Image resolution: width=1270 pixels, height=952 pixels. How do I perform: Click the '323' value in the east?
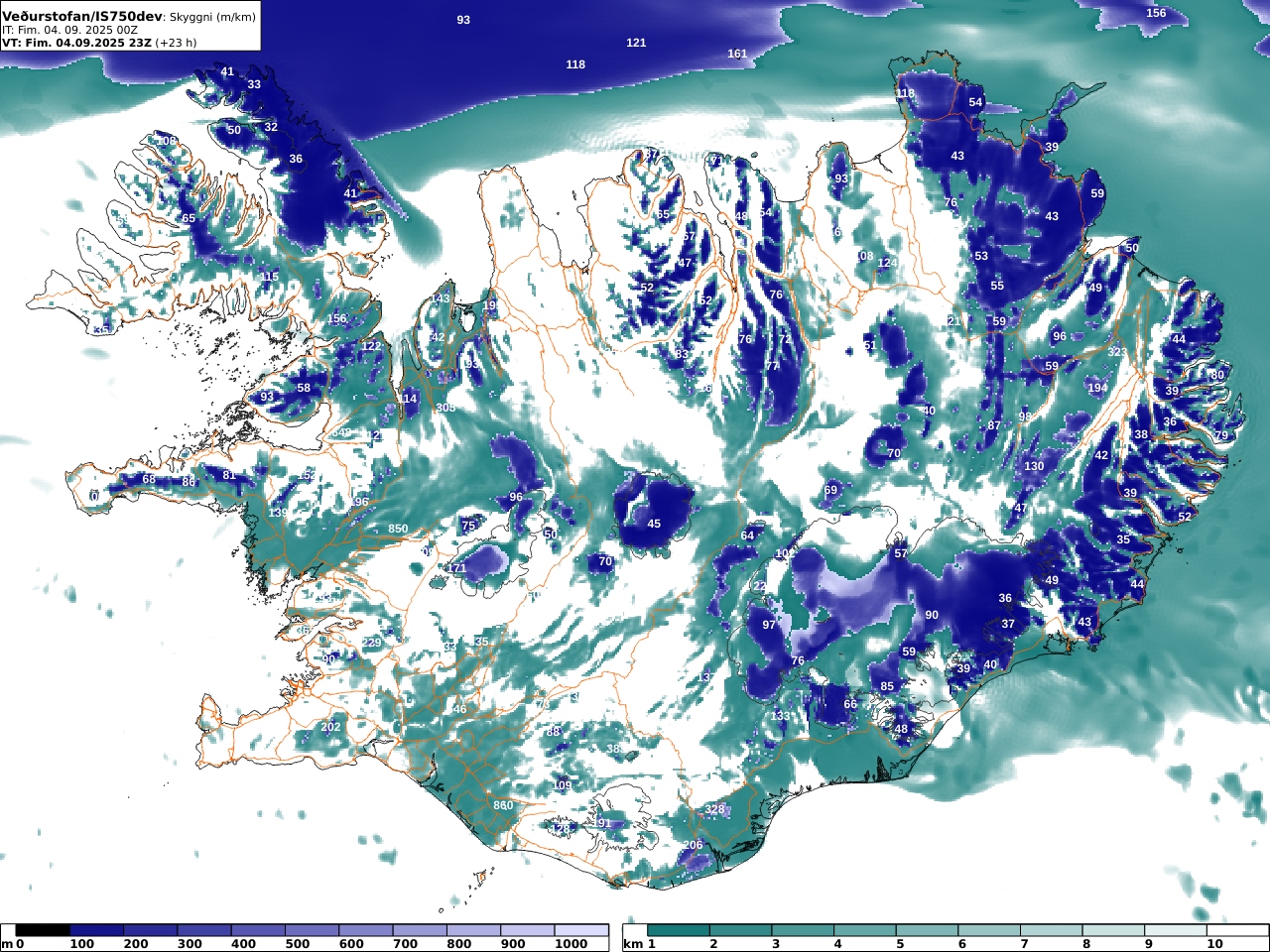(1117, 352)
